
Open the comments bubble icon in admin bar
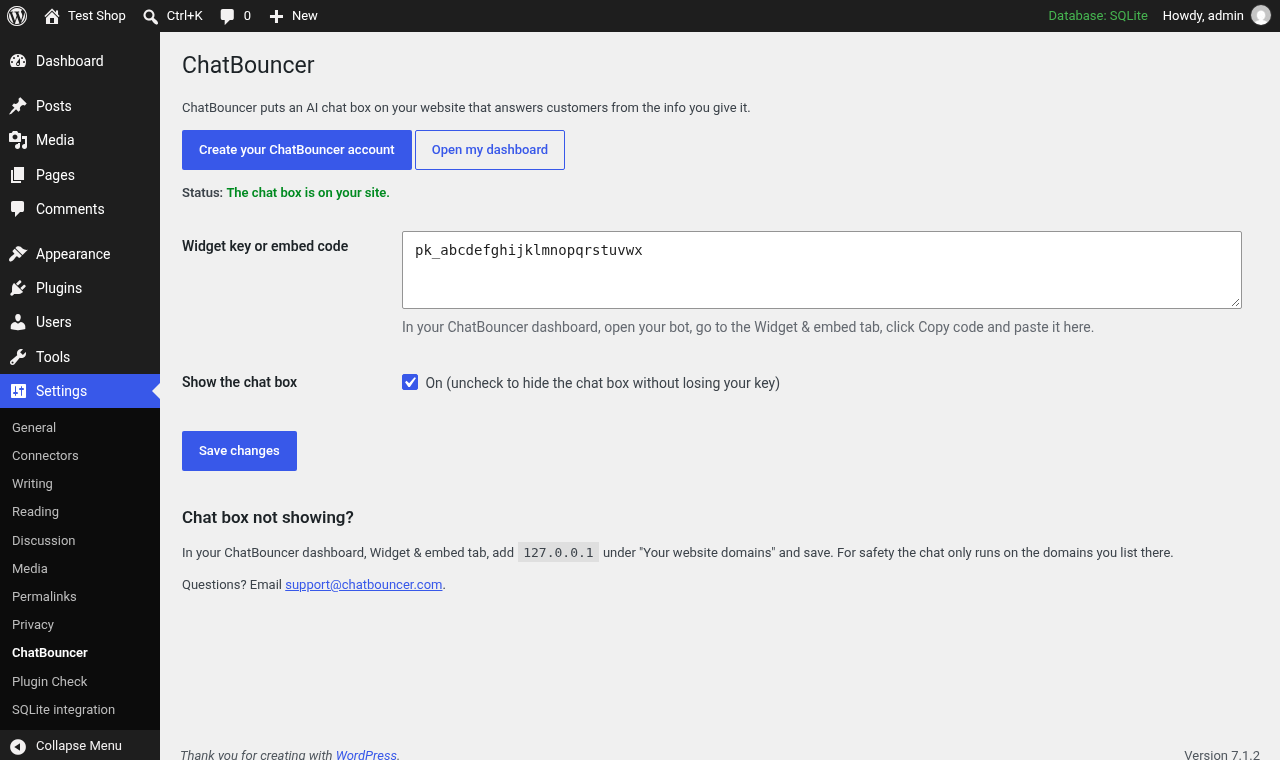(228, 16)
